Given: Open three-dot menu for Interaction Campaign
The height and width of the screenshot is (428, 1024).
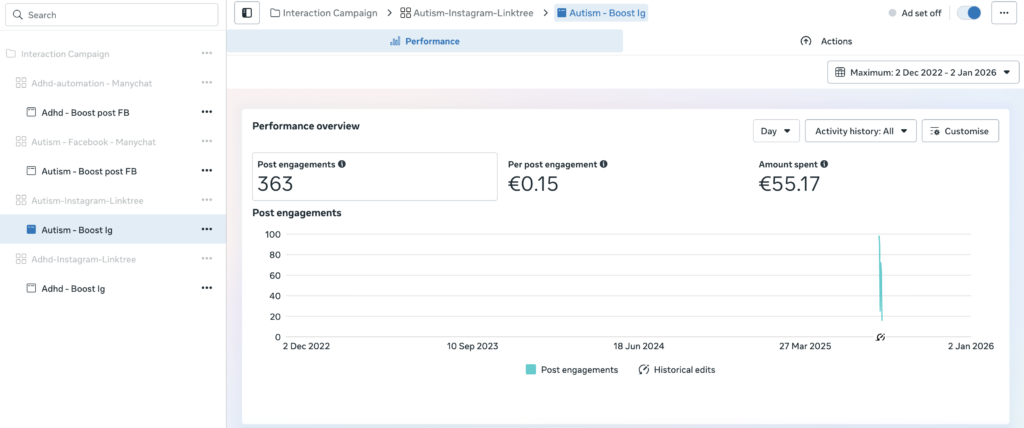Looking at the screenshot, I should [x=207, y=53].
